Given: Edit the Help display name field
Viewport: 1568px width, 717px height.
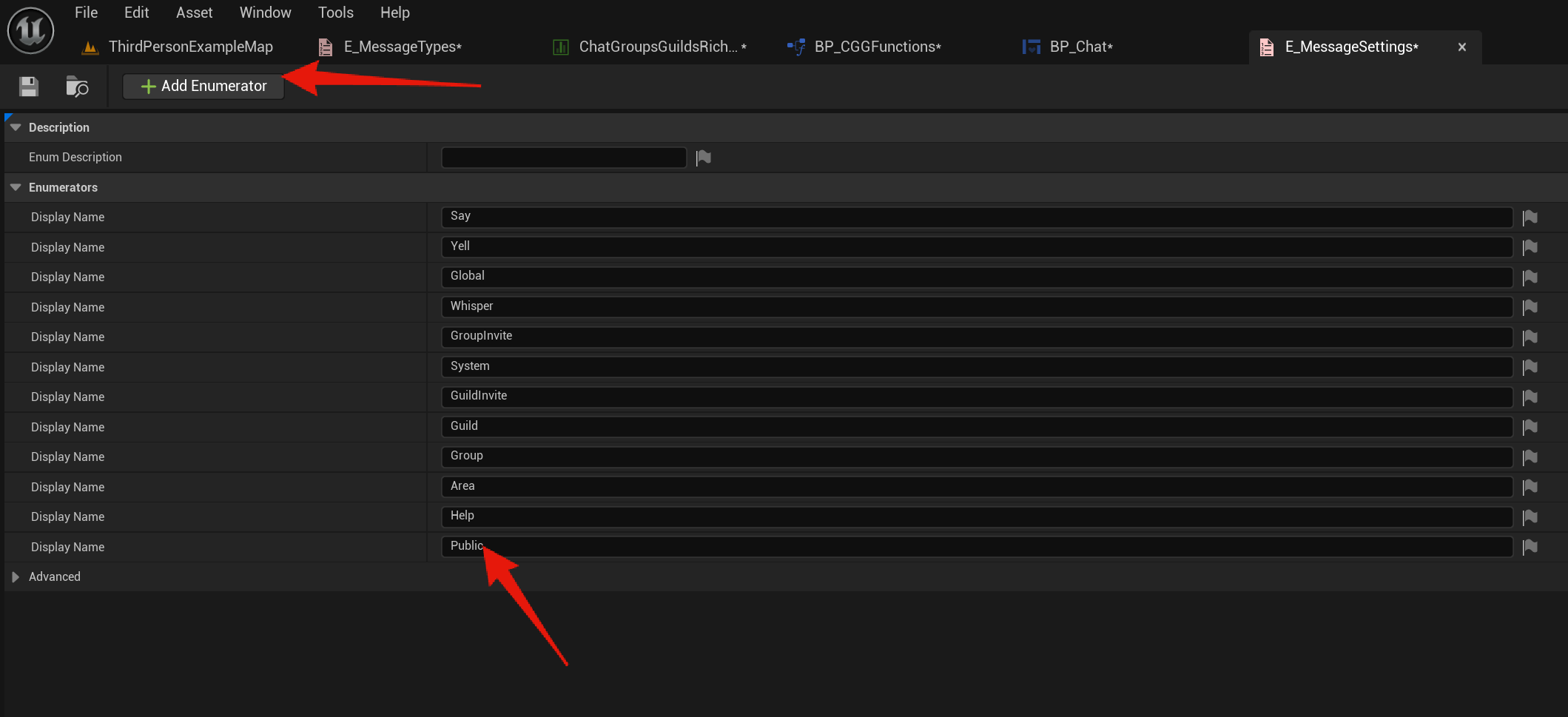Looking at the screenshot, I should click(977, 516).
